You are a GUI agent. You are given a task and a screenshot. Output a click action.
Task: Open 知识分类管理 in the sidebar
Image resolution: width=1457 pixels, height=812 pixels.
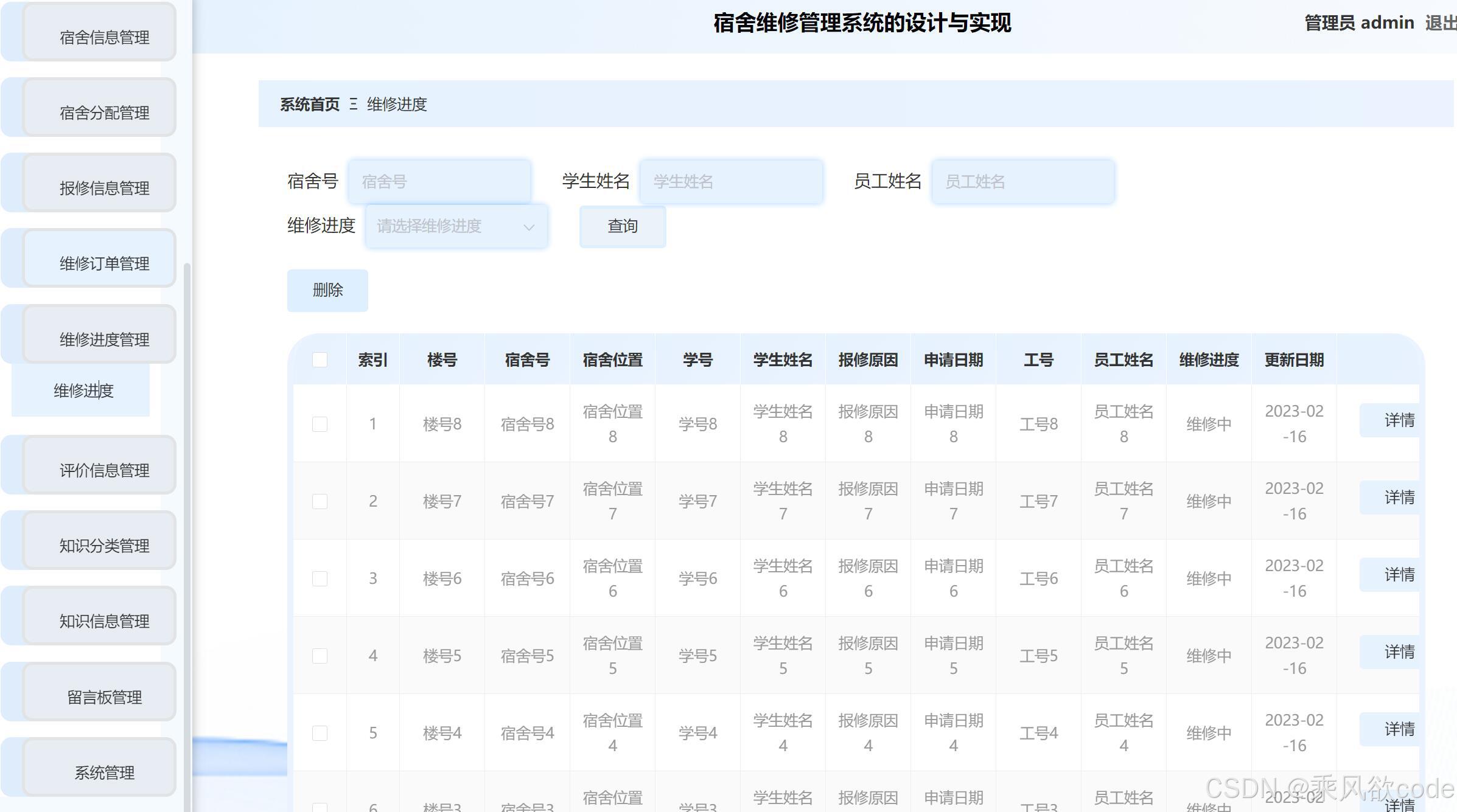(97, 546)
